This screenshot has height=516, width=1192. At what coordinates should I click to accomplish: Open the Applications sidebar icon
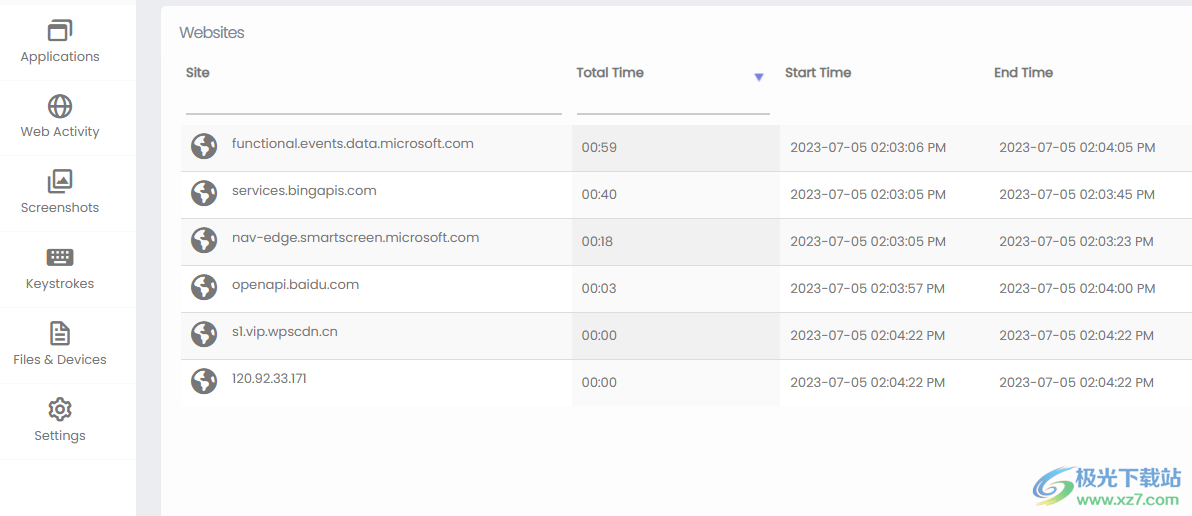(60, 31)
